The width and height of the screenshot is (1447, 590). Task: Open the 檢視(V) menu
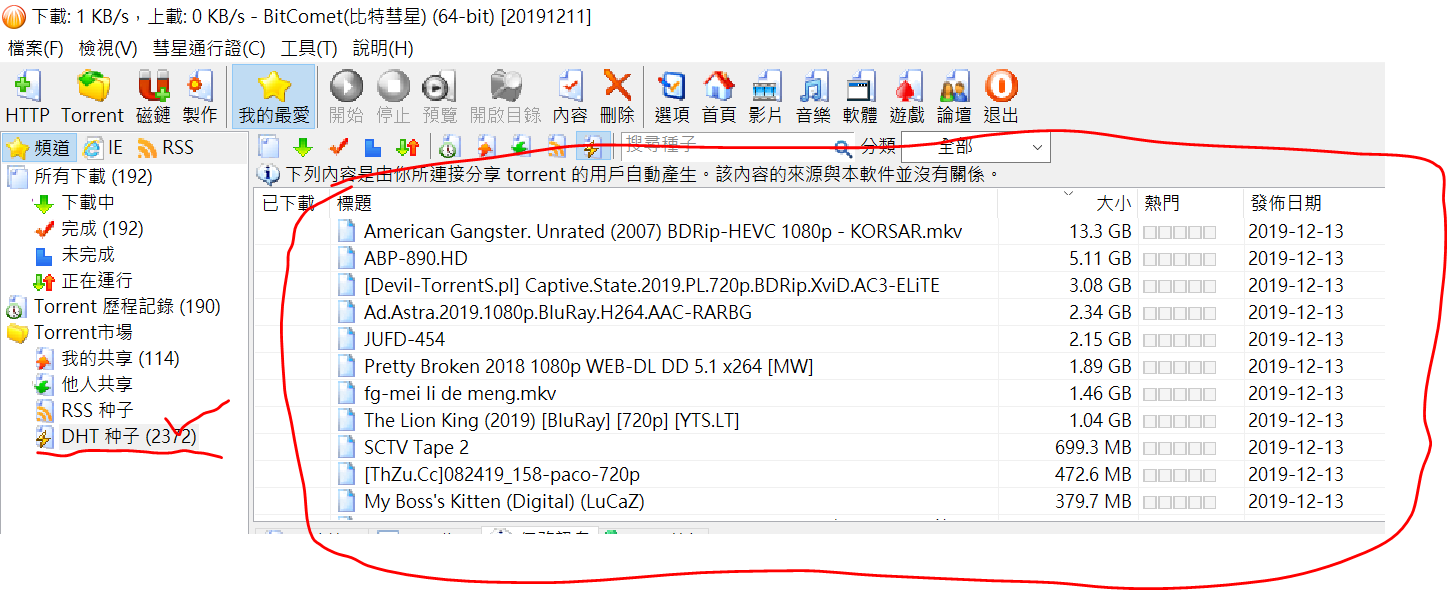coord(108,48)
